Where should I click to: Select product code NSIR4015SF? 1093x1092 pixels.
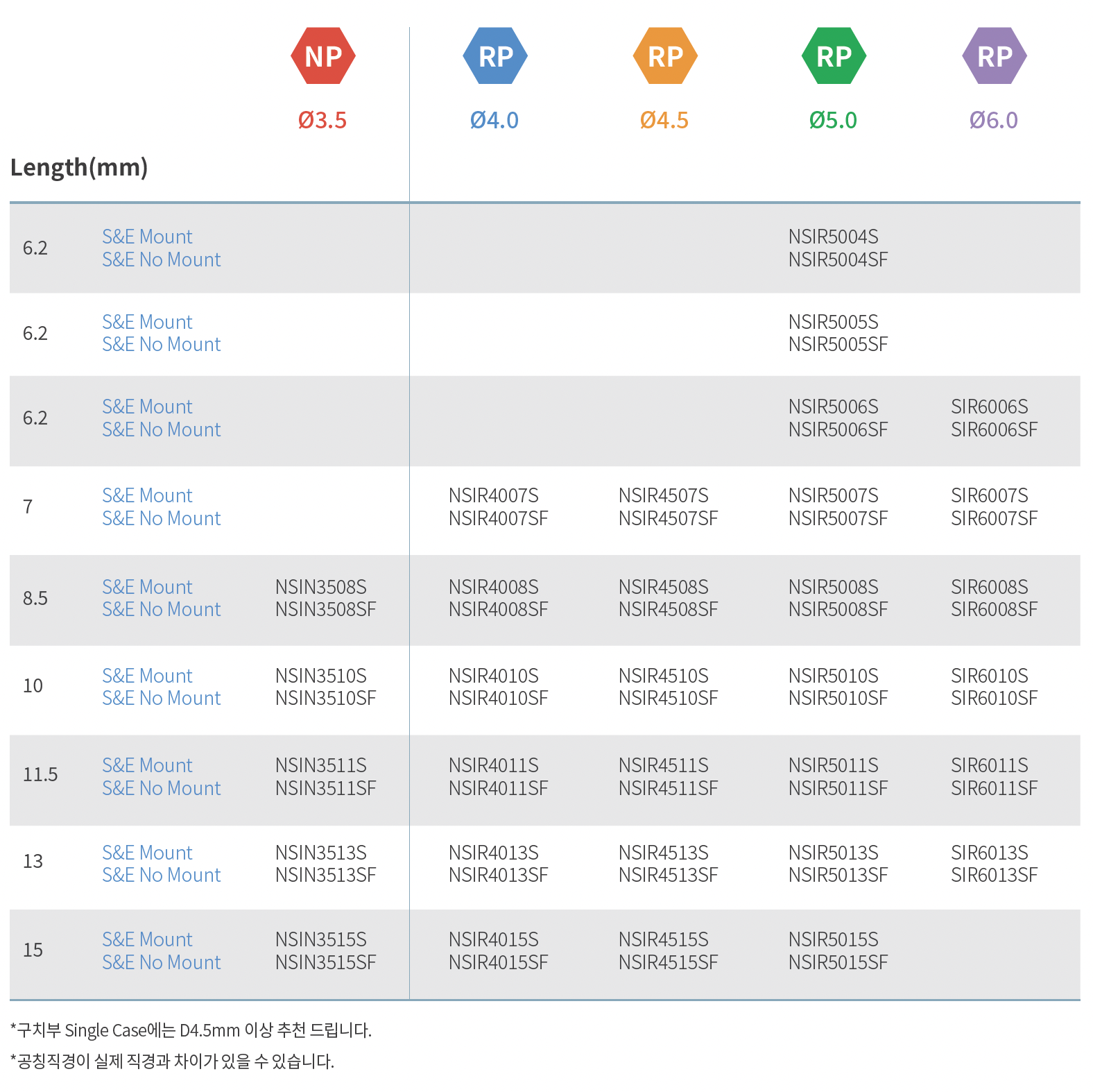coord(498,962)
